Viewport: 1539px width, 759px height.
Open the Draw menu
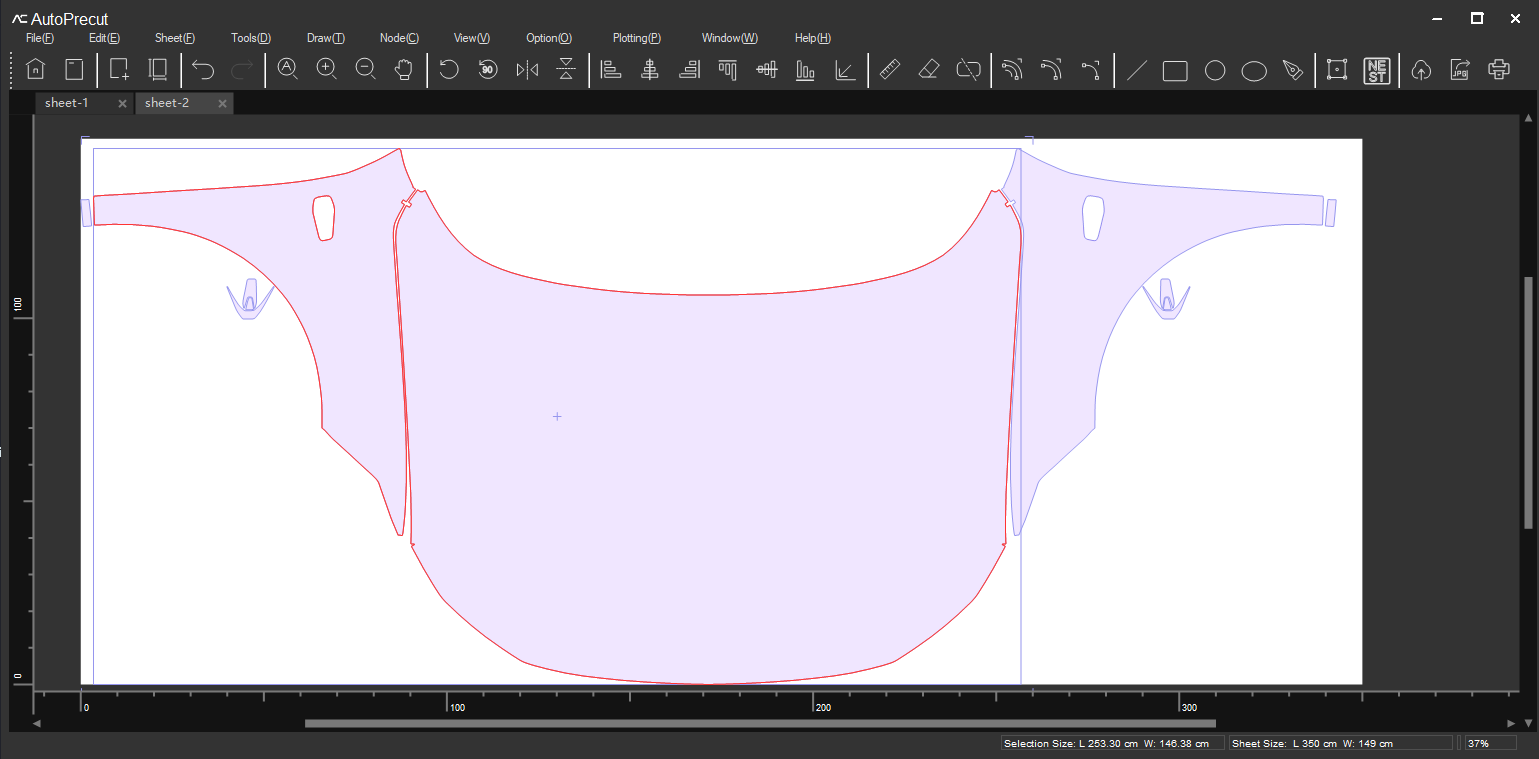[326, 38]
